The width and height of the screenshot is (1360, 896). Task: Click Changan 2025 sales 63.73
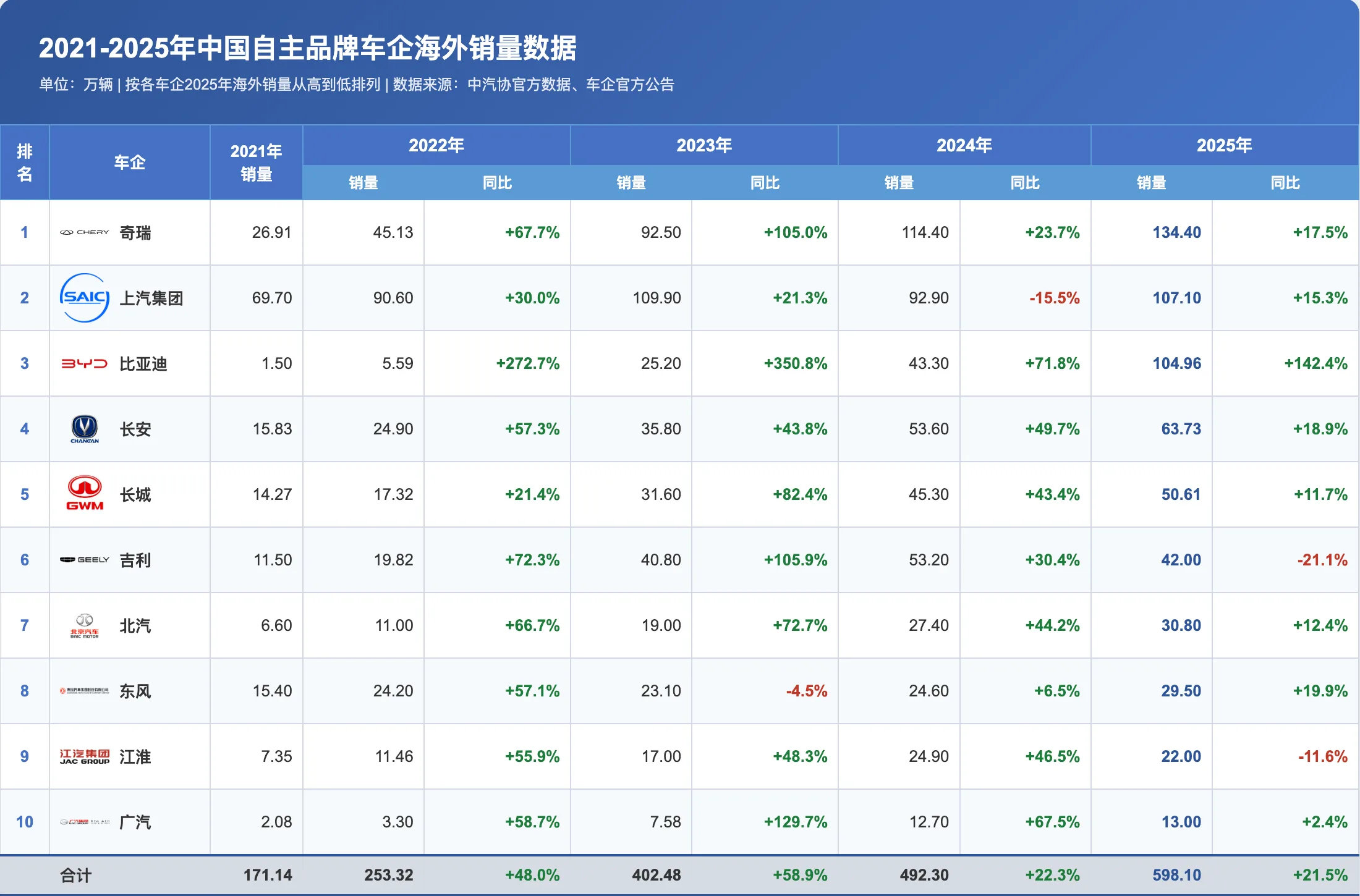coord(1181,429)
